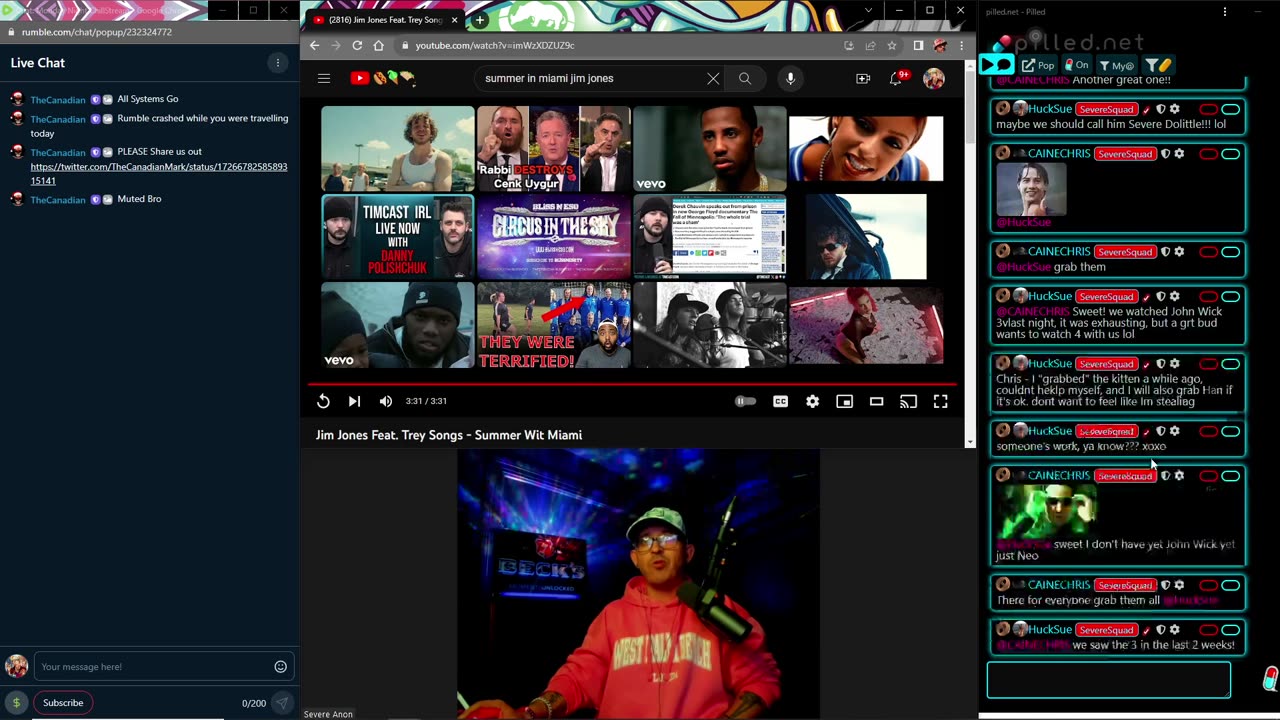Open Timcast IRL Live Now thumbnail
Image resolution: width=1280 pixels, height=720 pixels.
point(398,237)
